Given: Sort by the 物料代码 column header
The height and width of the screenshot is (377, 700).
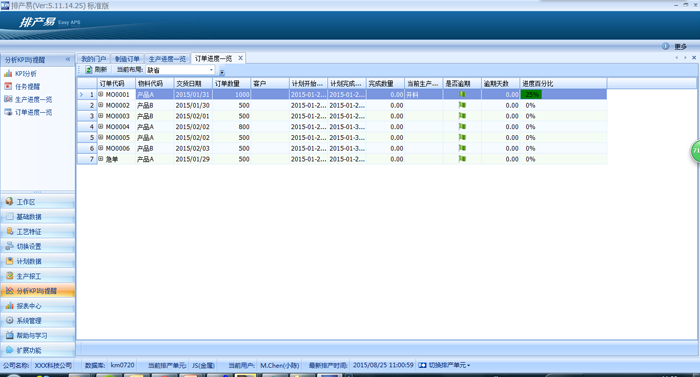Looking at the screenshot, I should [x=154, y=84].
